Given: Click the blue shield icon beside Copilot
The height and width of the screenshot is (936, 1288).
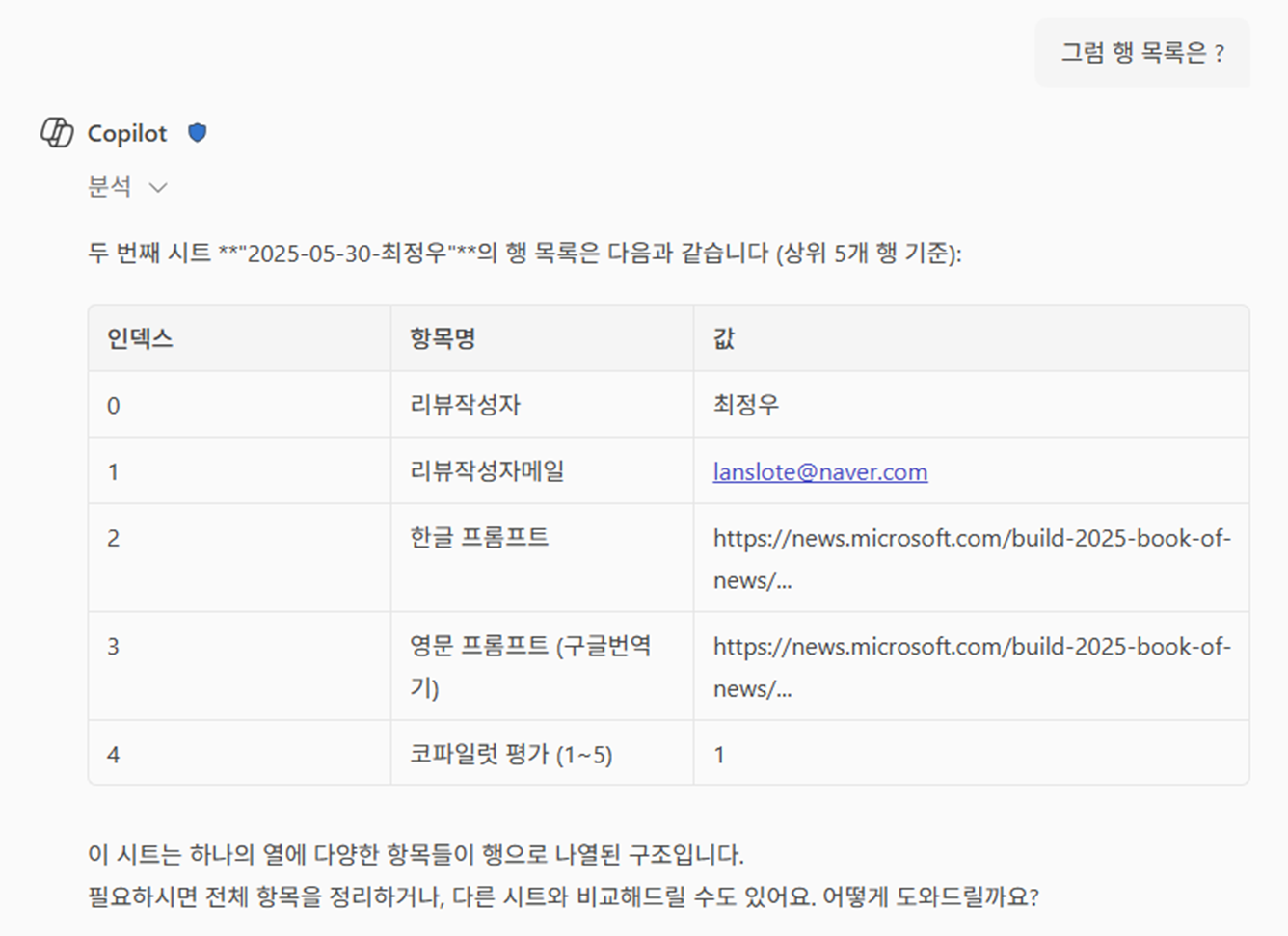Looking at the screenshot, I should [198, 133].
